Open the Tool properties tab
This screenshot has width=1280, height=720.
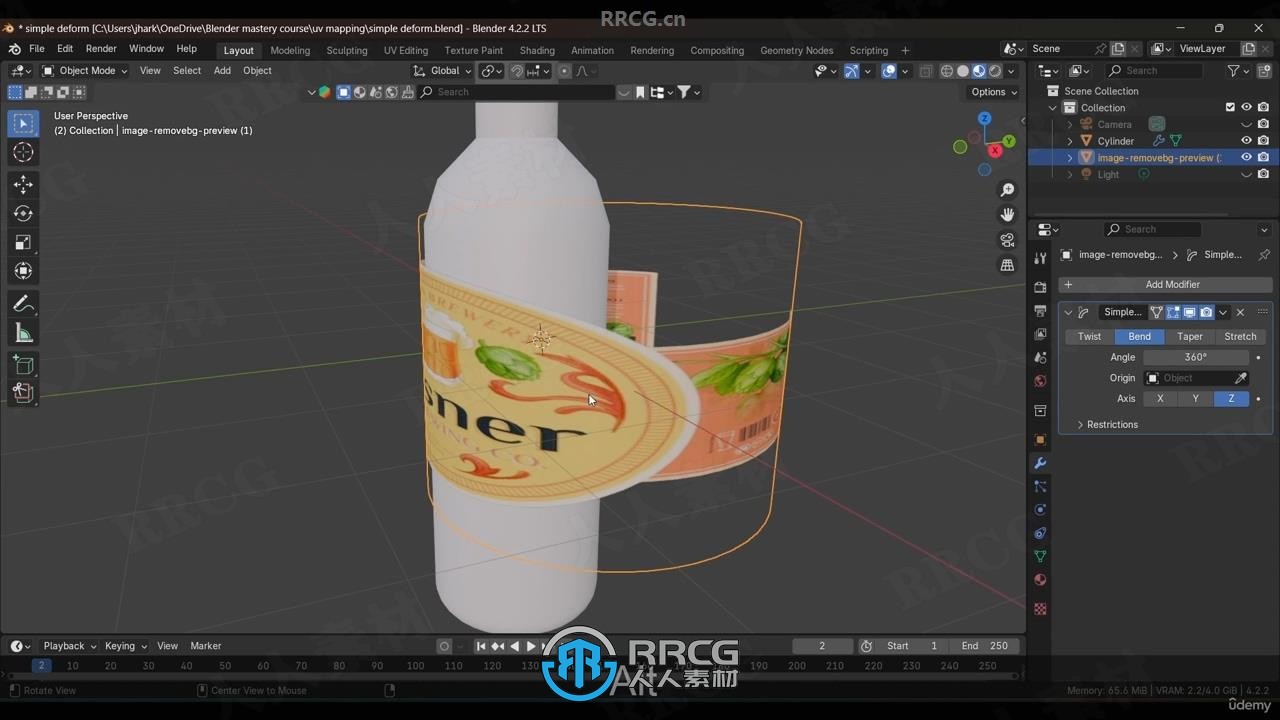[x=1040, y=259]
